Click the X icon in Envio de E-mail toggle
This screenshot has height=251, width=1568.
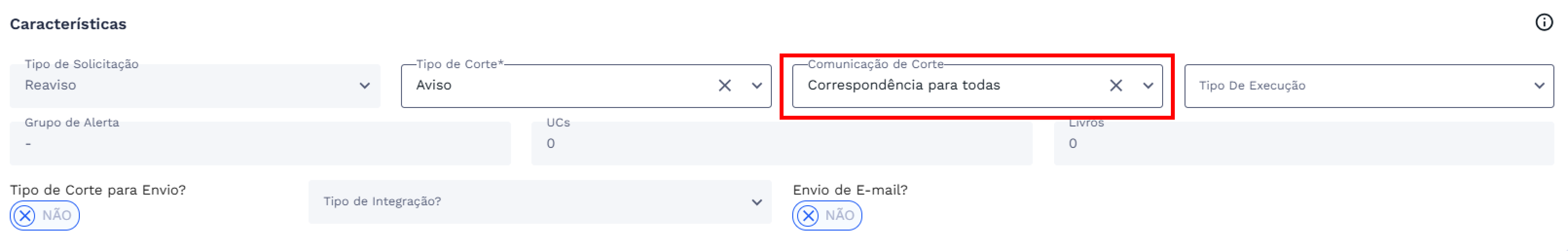(x=808, y=216)
